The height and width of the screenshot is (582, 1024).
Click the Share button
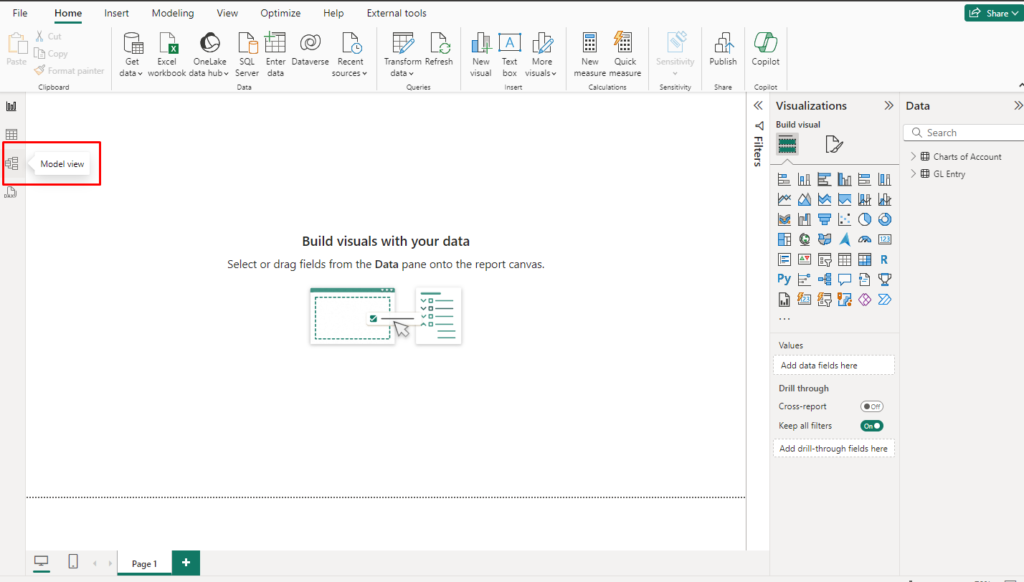992,12
